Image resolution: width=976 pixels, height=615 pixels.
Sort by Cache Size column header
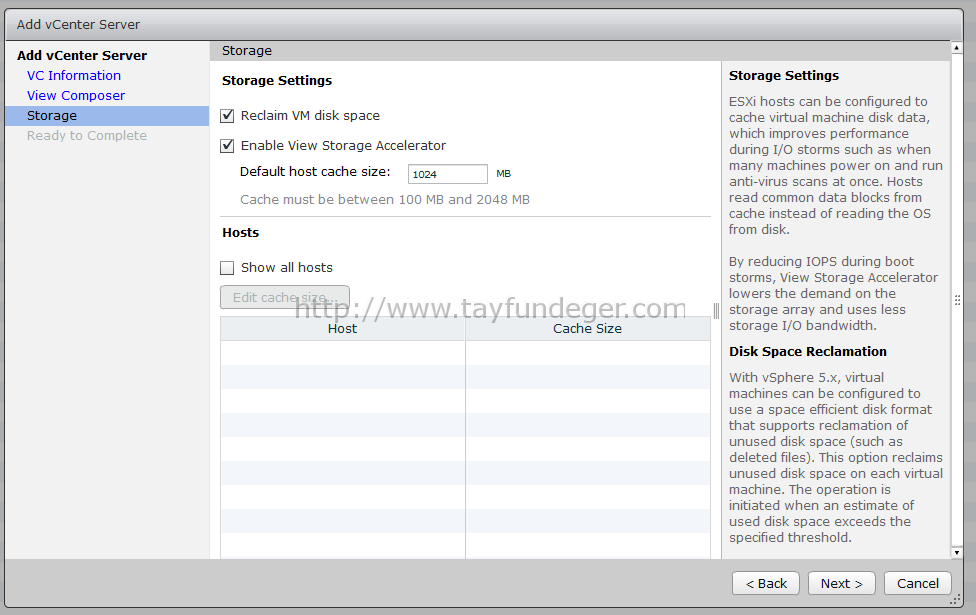pyautogui.click(x=588, y=329)
